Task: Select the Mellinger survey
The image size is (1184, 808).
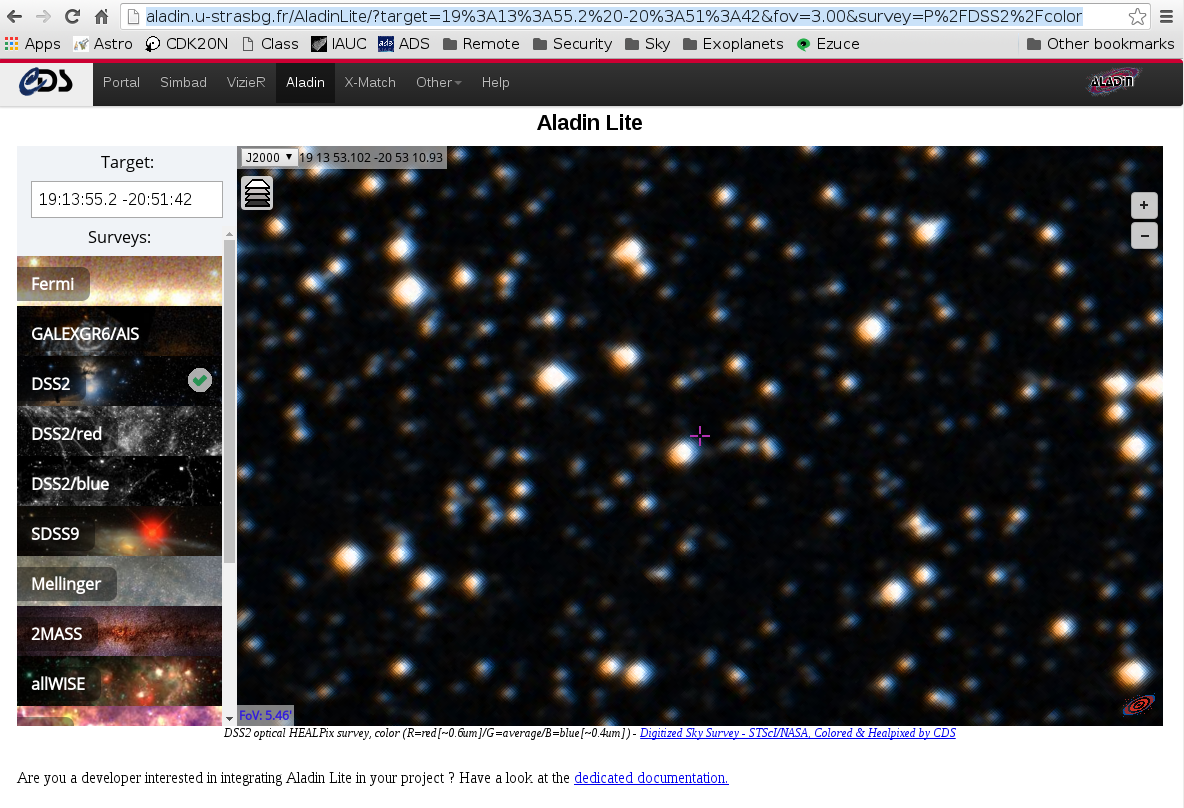Action: [119, 581]
